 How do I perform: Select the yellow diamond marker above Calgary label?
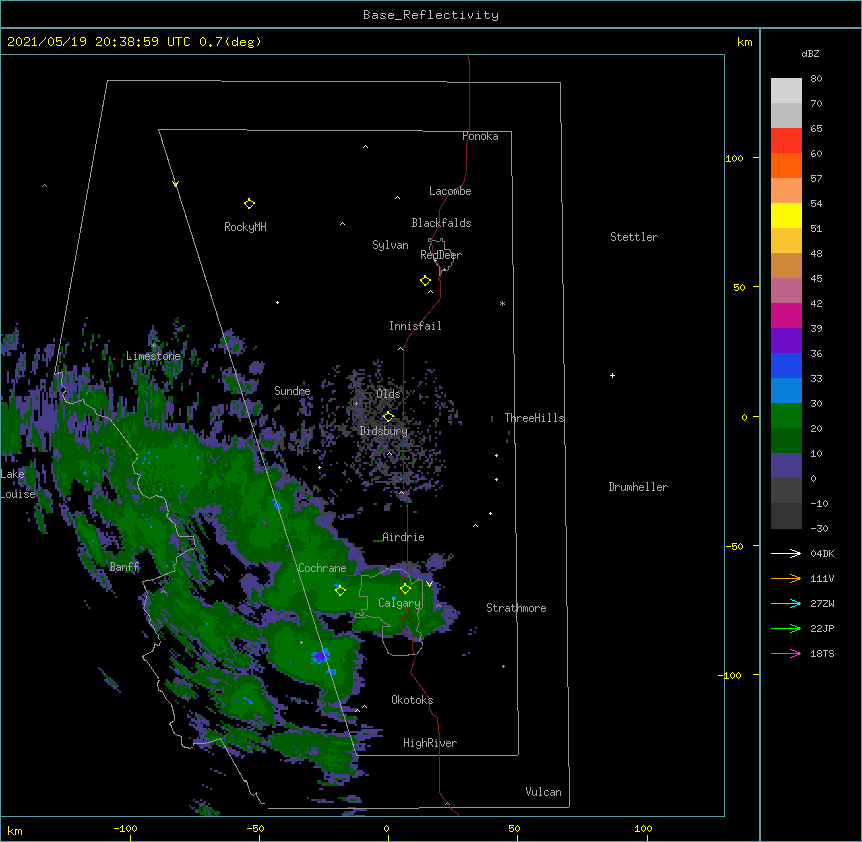click(x=405, y=589)
